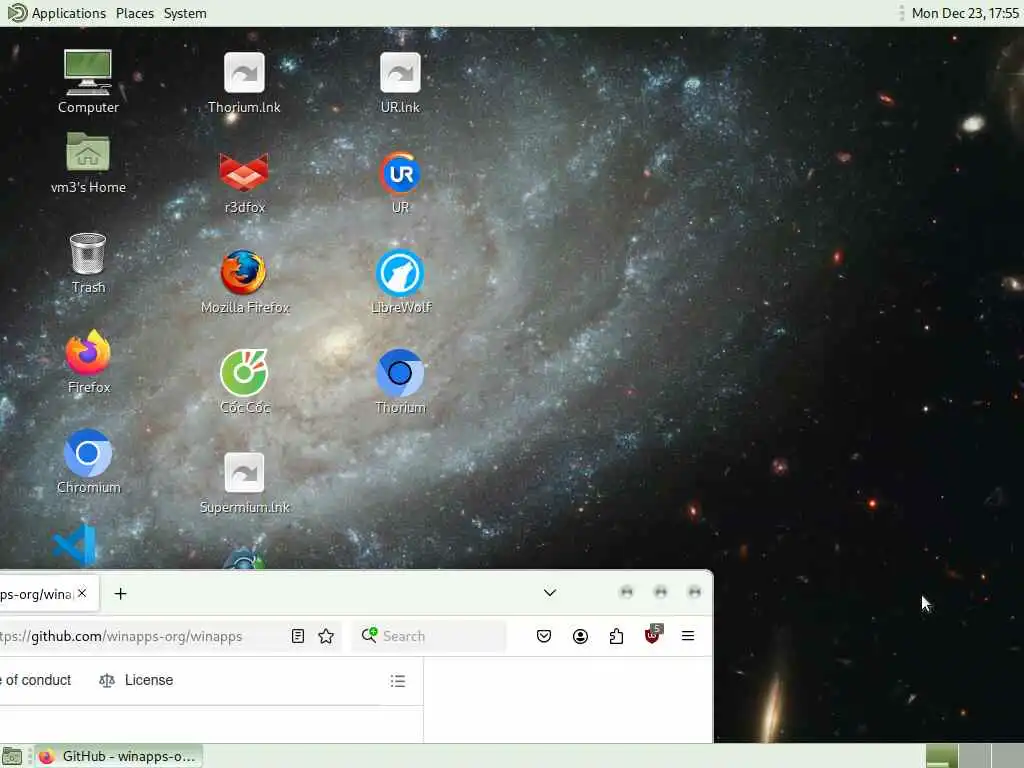Show desktop using the bottom panel icon
This screenshot has width=1024, height=768.
click(x=12, y=756)
